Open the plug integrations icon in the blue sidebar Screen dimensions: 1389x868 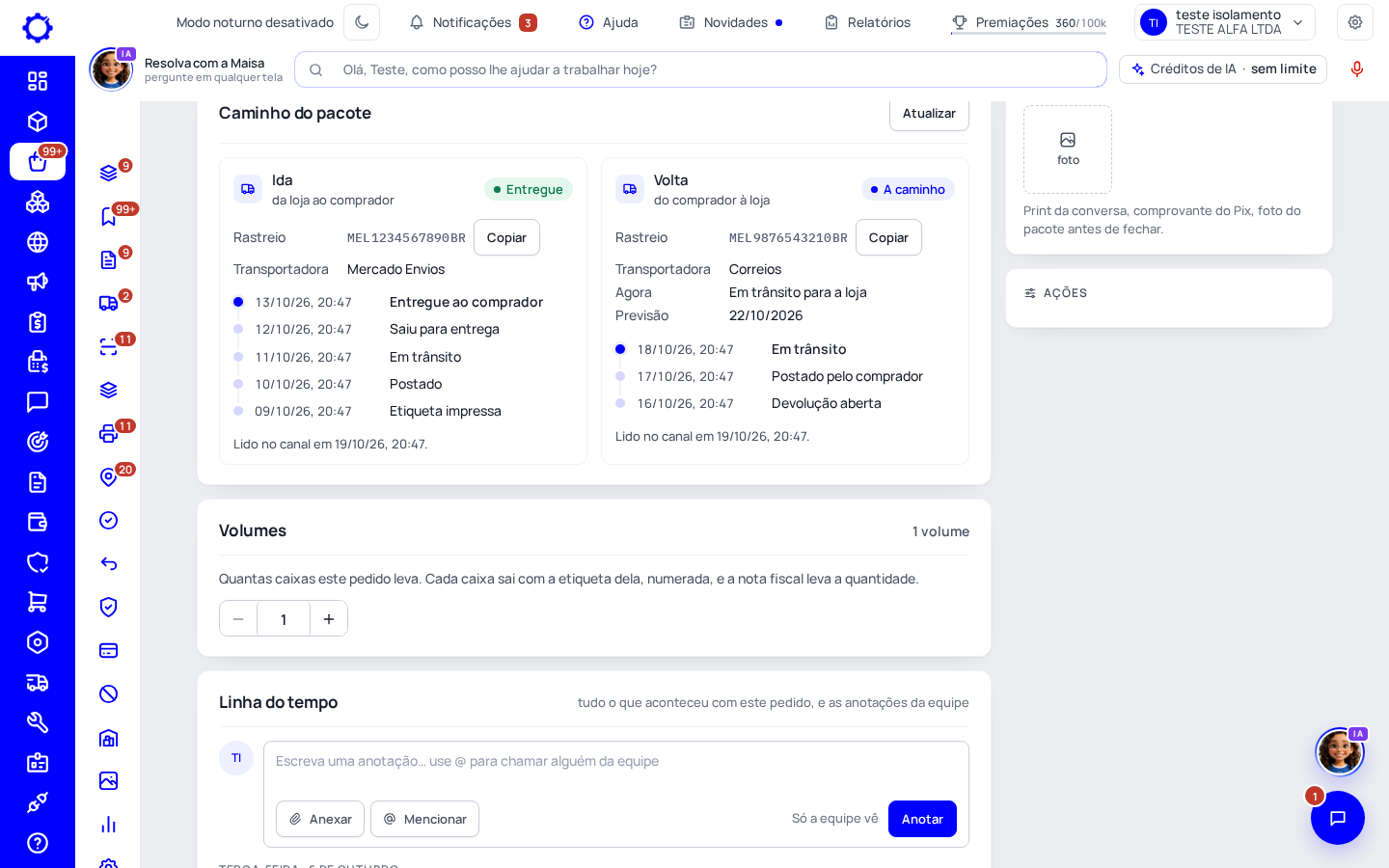38,802
